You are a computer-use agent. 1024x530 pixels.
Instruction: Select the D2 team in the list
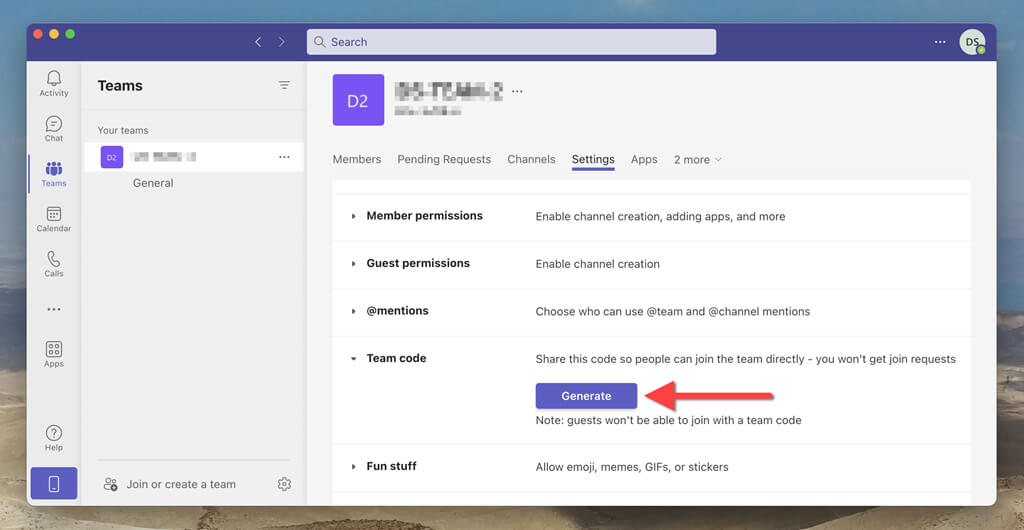click(194, 157)
